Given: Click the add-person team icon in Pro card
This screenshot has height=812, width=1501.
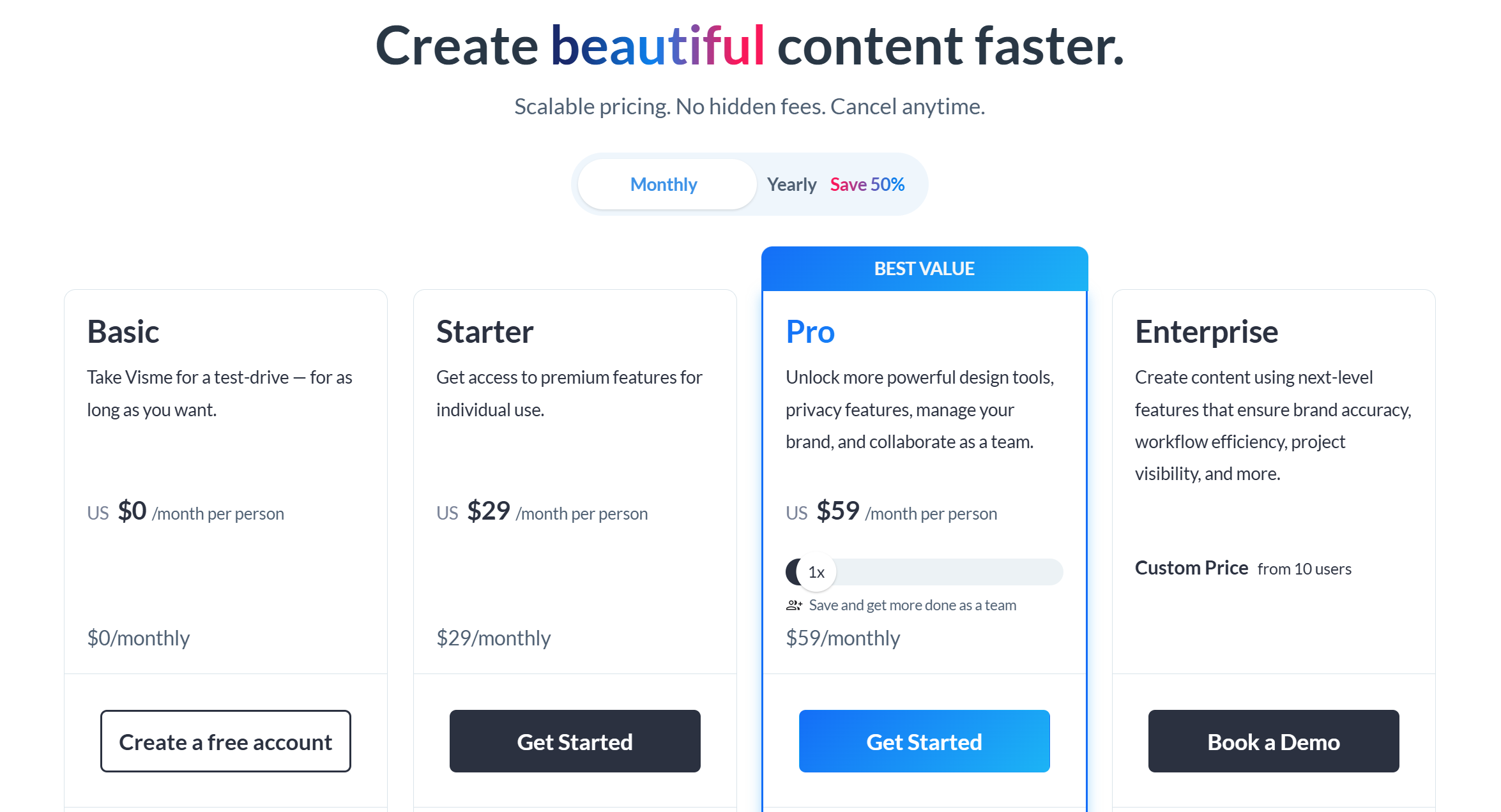Looking at the screenshot, I should click(795, 605).
